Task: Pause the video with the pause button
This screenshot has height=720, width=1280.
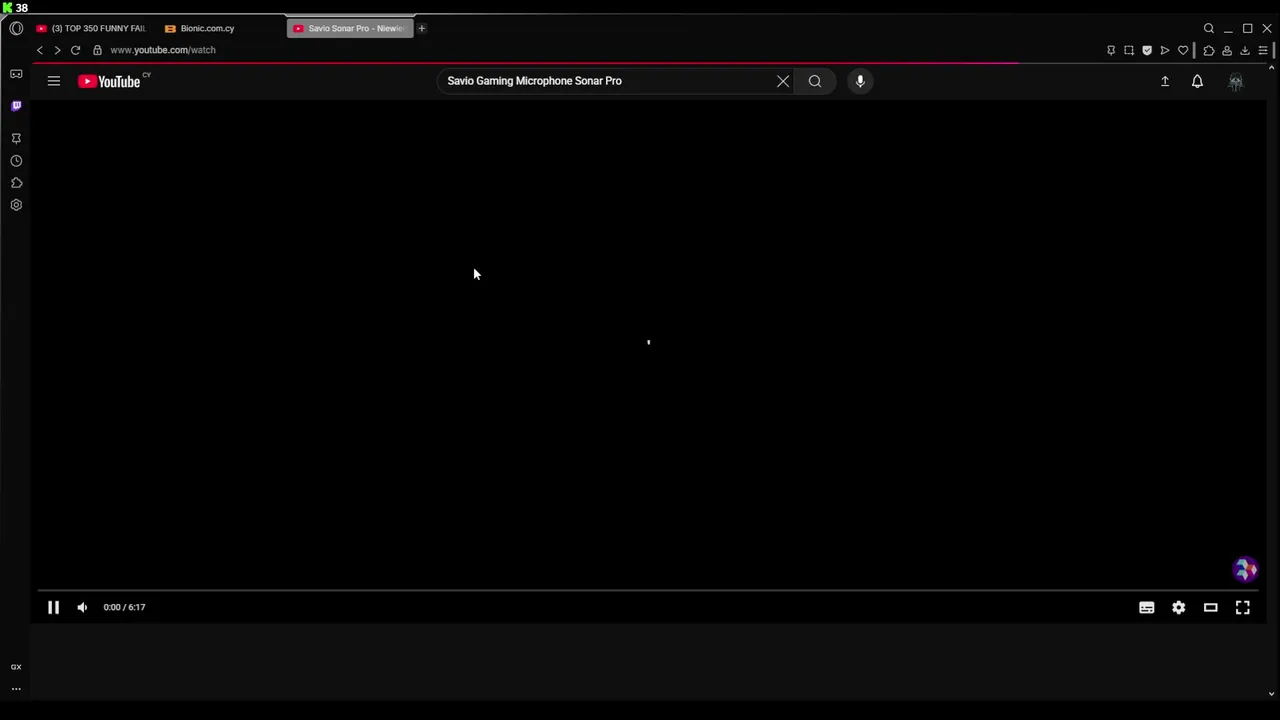Action: pos(54,607)
